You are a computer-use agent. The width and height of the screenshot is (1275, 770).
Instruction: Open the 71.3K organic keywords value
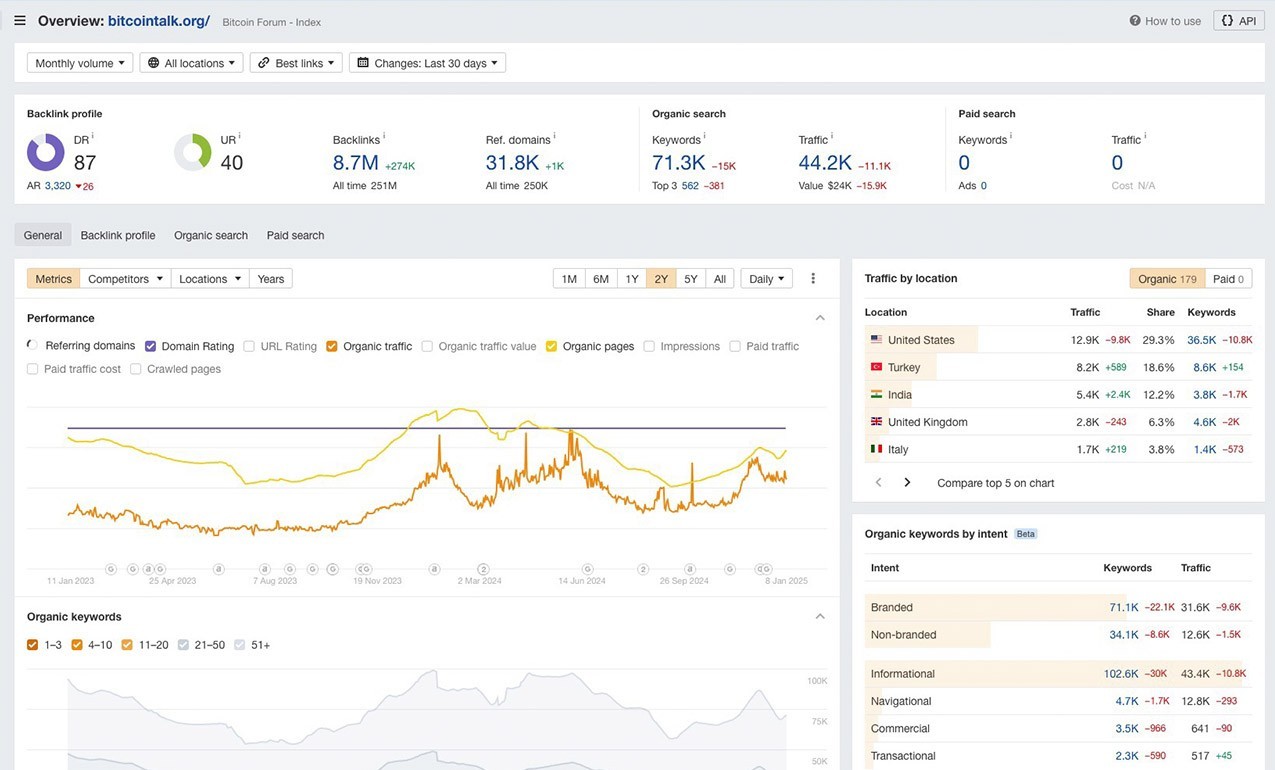tap(679, 163)
